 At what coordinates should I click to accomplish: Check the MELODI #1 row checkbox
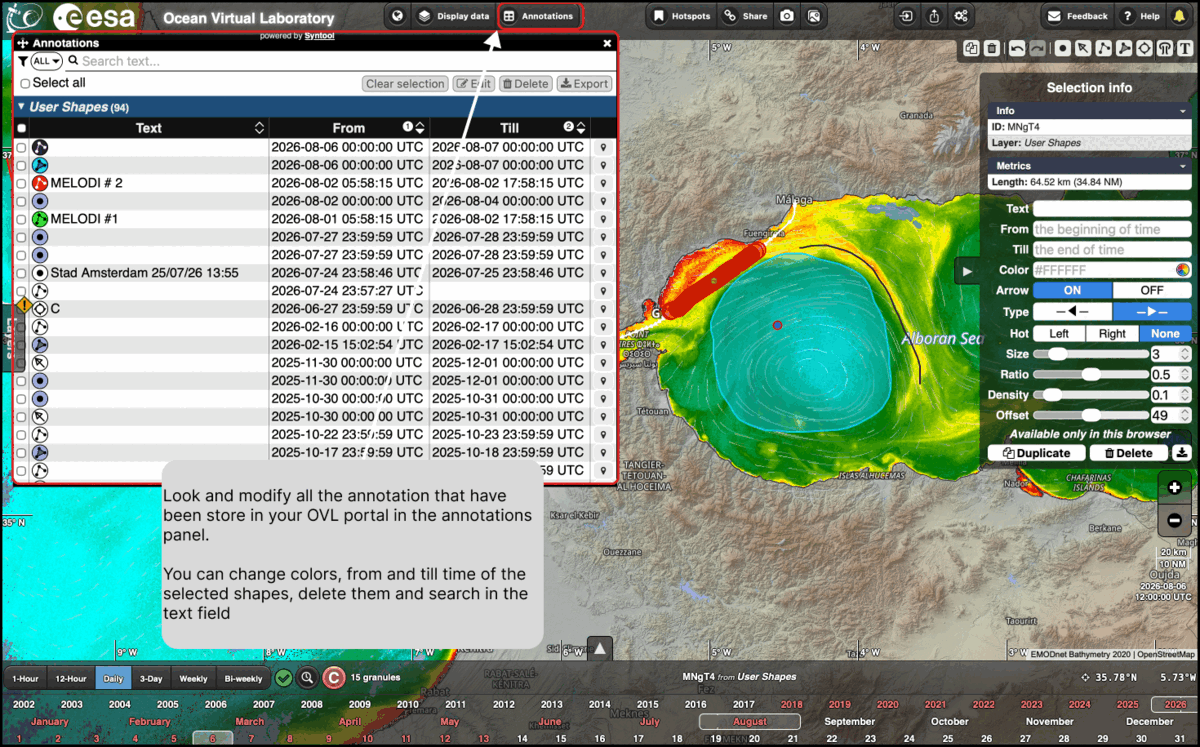coord(21,219)
